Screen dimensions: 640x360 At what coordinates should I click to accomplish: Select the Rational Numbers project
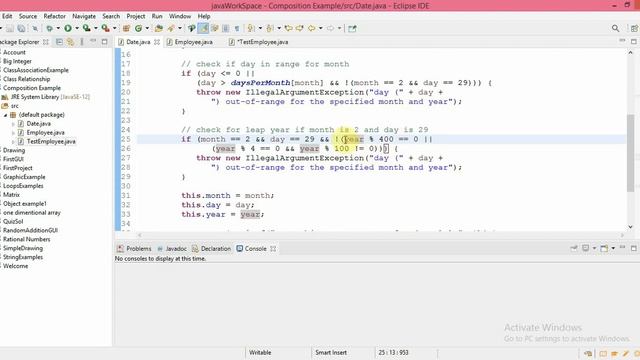pos(27,239)
